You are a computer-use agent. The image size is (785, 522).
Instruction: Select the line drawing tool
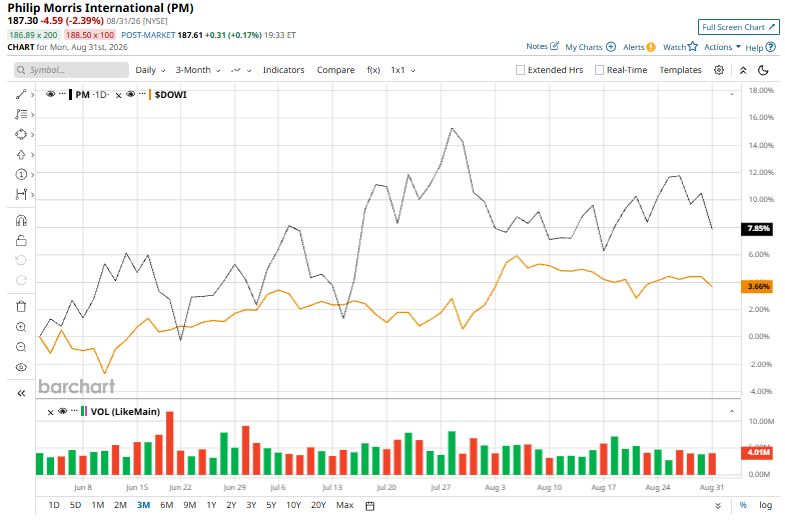tap(21, 94)
